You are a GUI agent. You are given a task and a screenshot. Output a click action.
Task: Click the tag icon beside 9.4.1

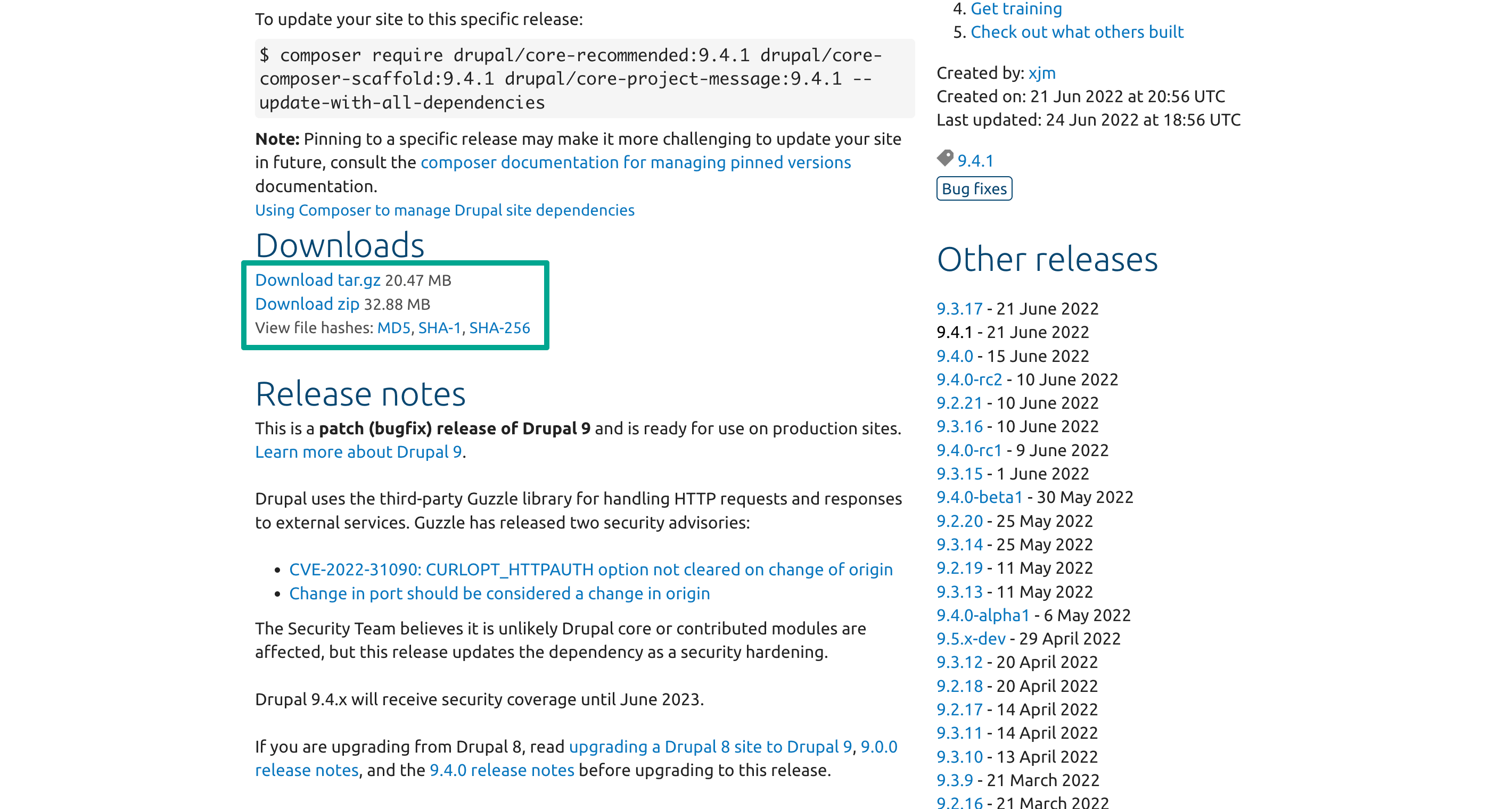(945, 158)
